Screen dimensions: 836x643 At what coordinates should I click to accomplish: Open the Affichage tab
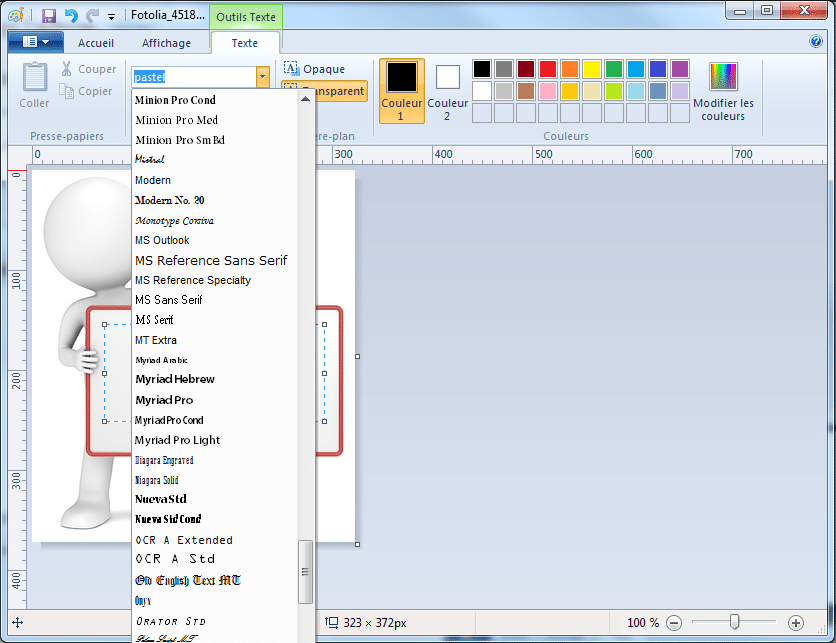tap(167, 43)
